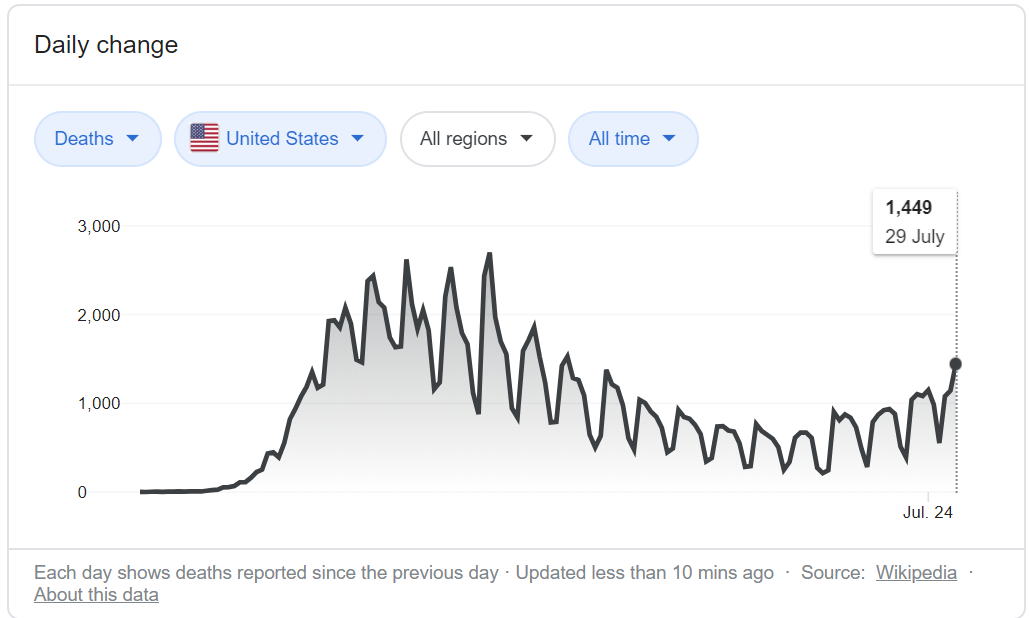The height and width of the screenshot is (618, 1029).
Task: Click the United States flag icon
Action: [x=204, y=138]
